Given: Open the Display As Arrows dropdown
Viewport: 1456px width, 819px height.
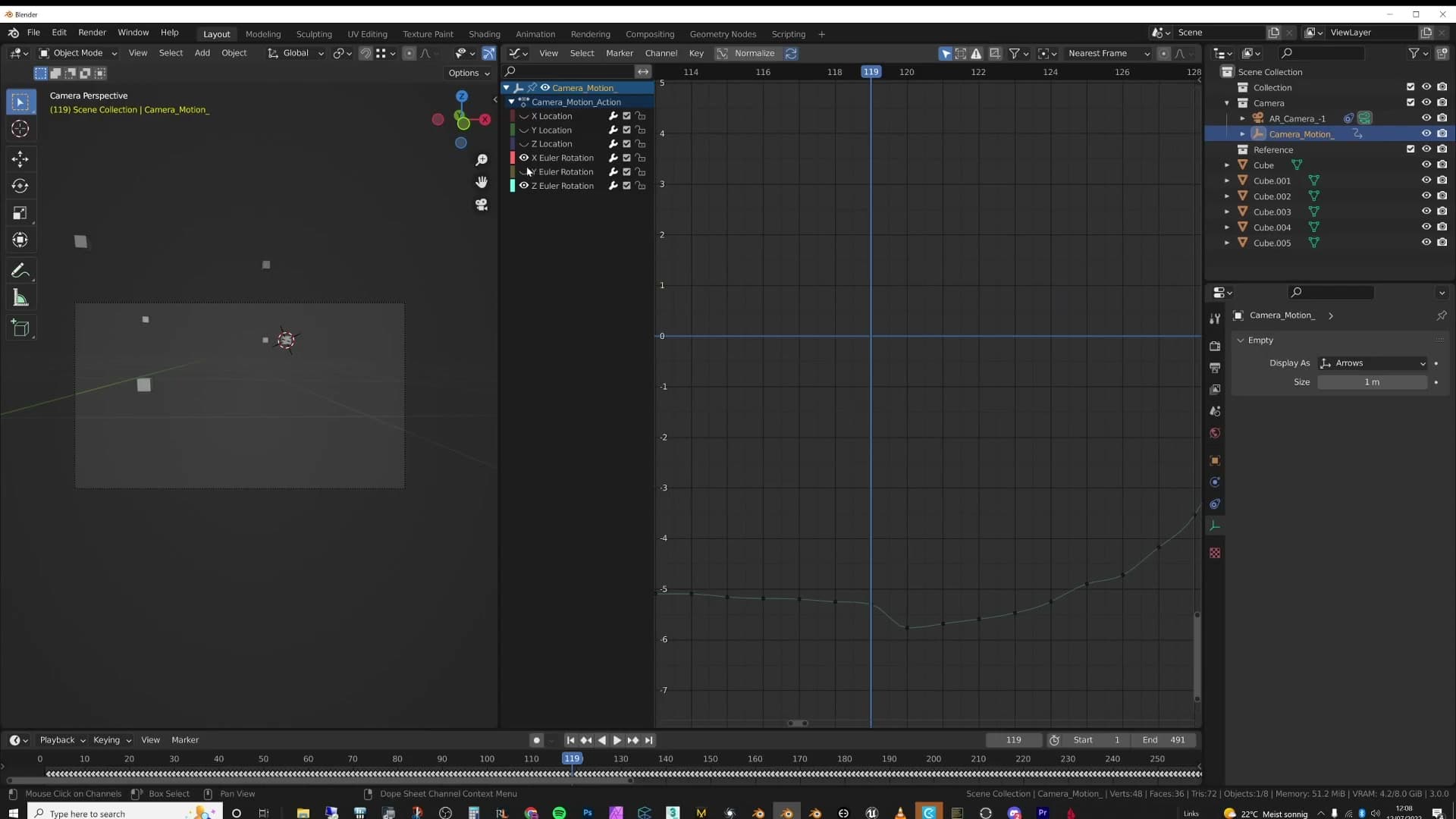Looking at the screenshot, I should click(1373, 363).
